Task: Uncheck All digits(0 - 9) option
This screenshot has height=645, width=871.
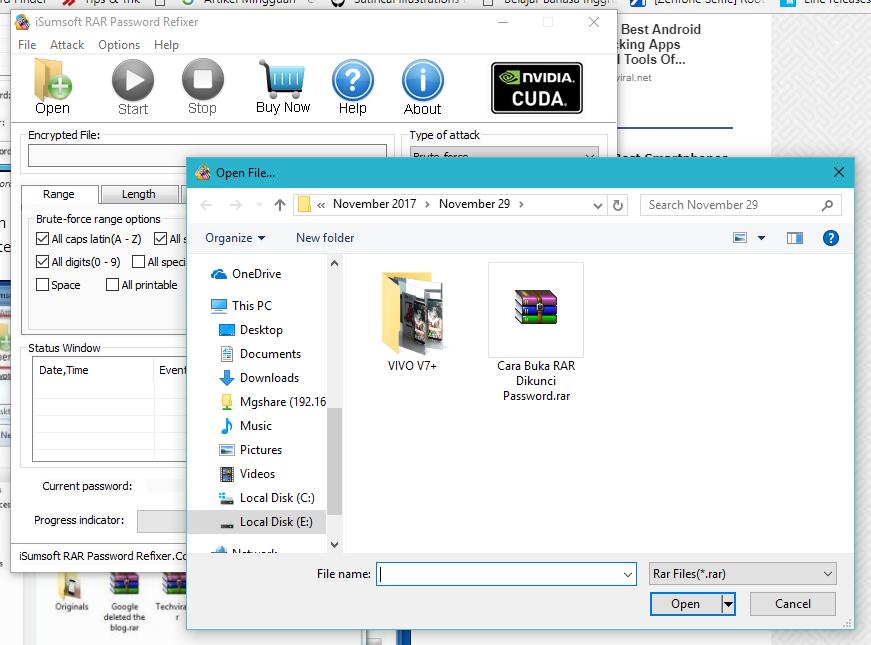Action: [42, 262]
